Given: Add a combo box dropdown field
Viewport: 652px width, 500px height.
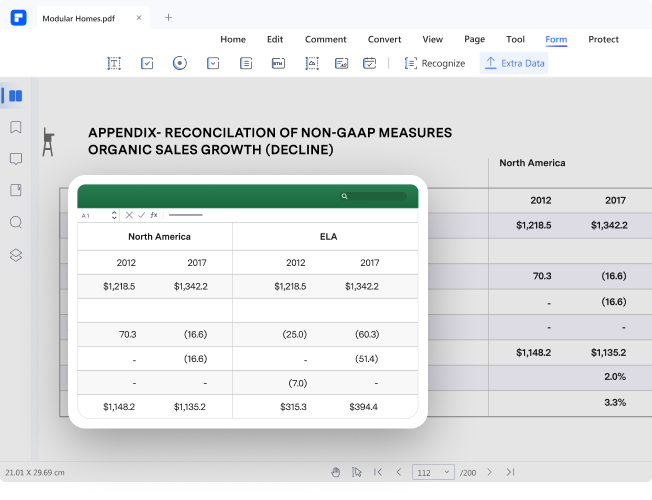Looking at the screenshot, I should coord(212,63).
